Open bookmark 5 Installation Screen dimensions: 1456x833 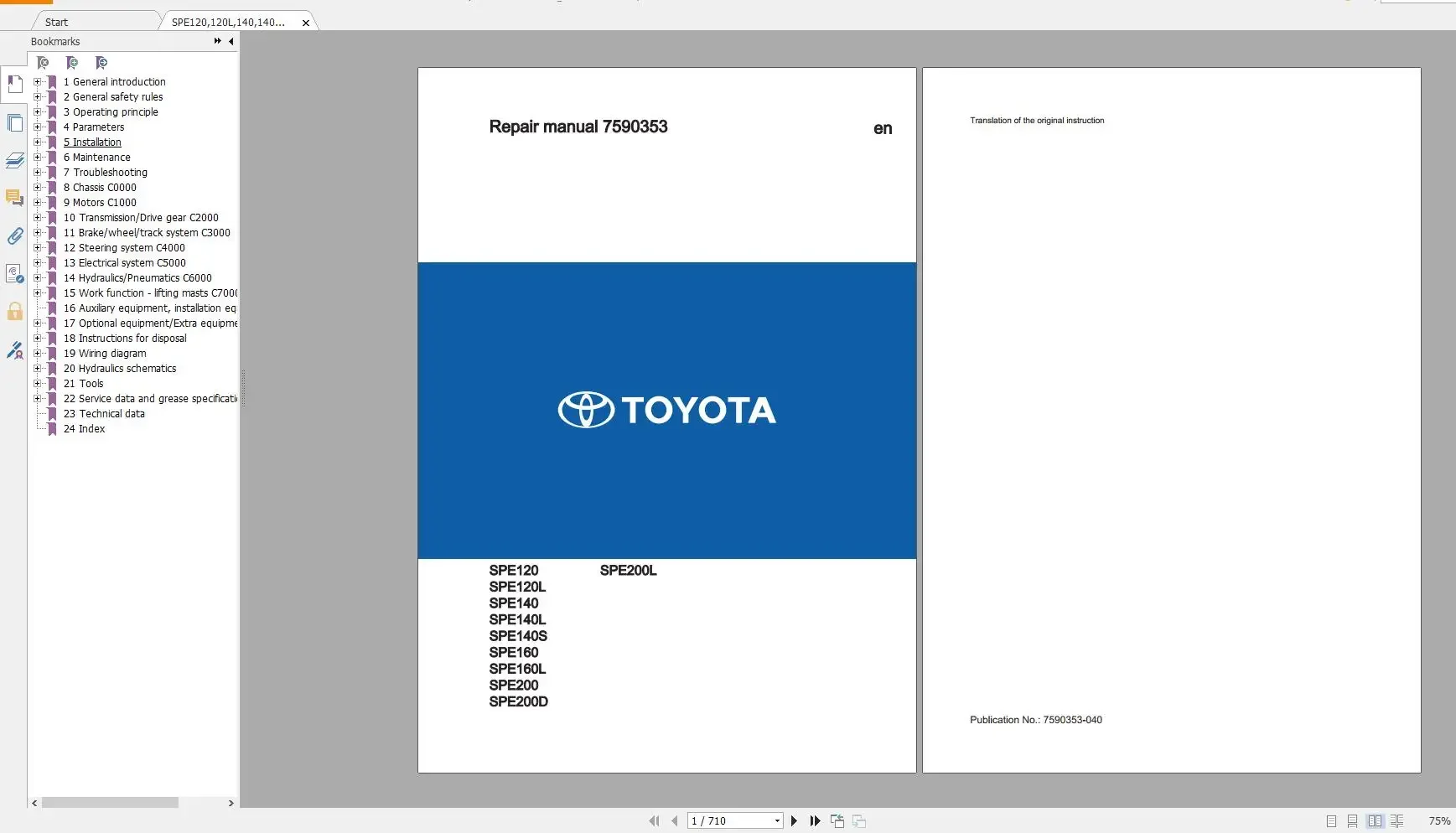point(92,142)
